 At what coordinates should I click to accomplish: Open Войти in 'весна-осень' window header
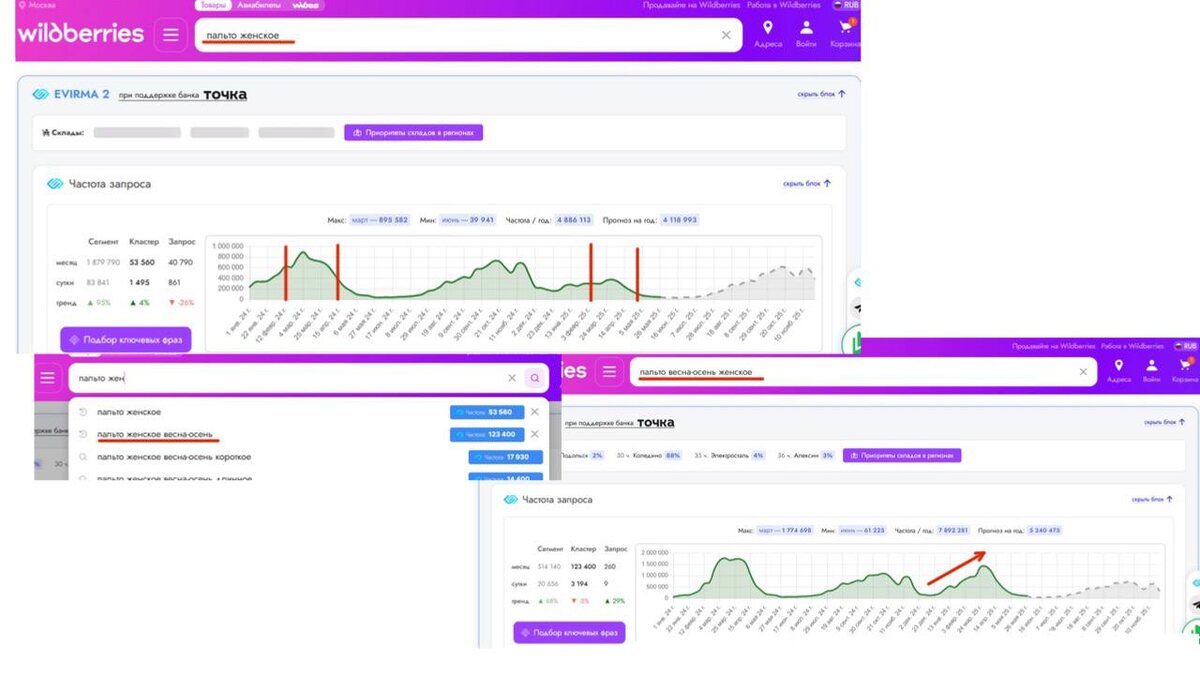[x=1152, y=371]
